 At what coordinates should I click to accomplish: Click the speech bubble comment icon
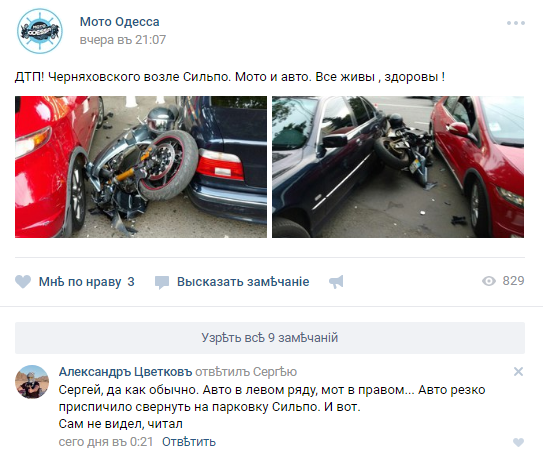tap(162, 282)
